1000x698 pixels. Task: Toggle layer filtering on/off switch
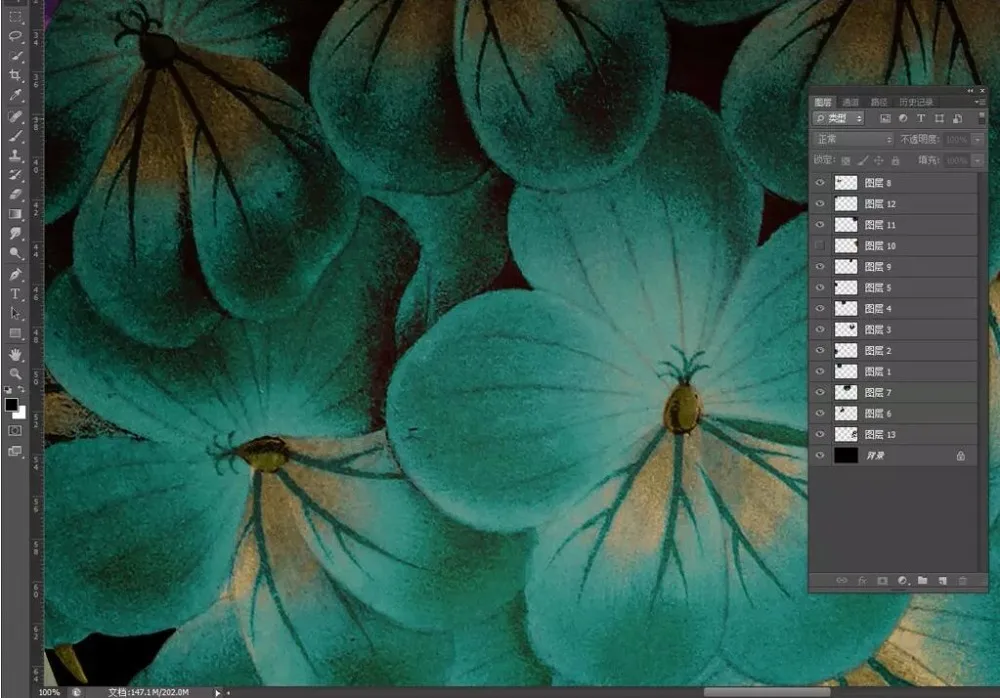(x=982, y=118)
